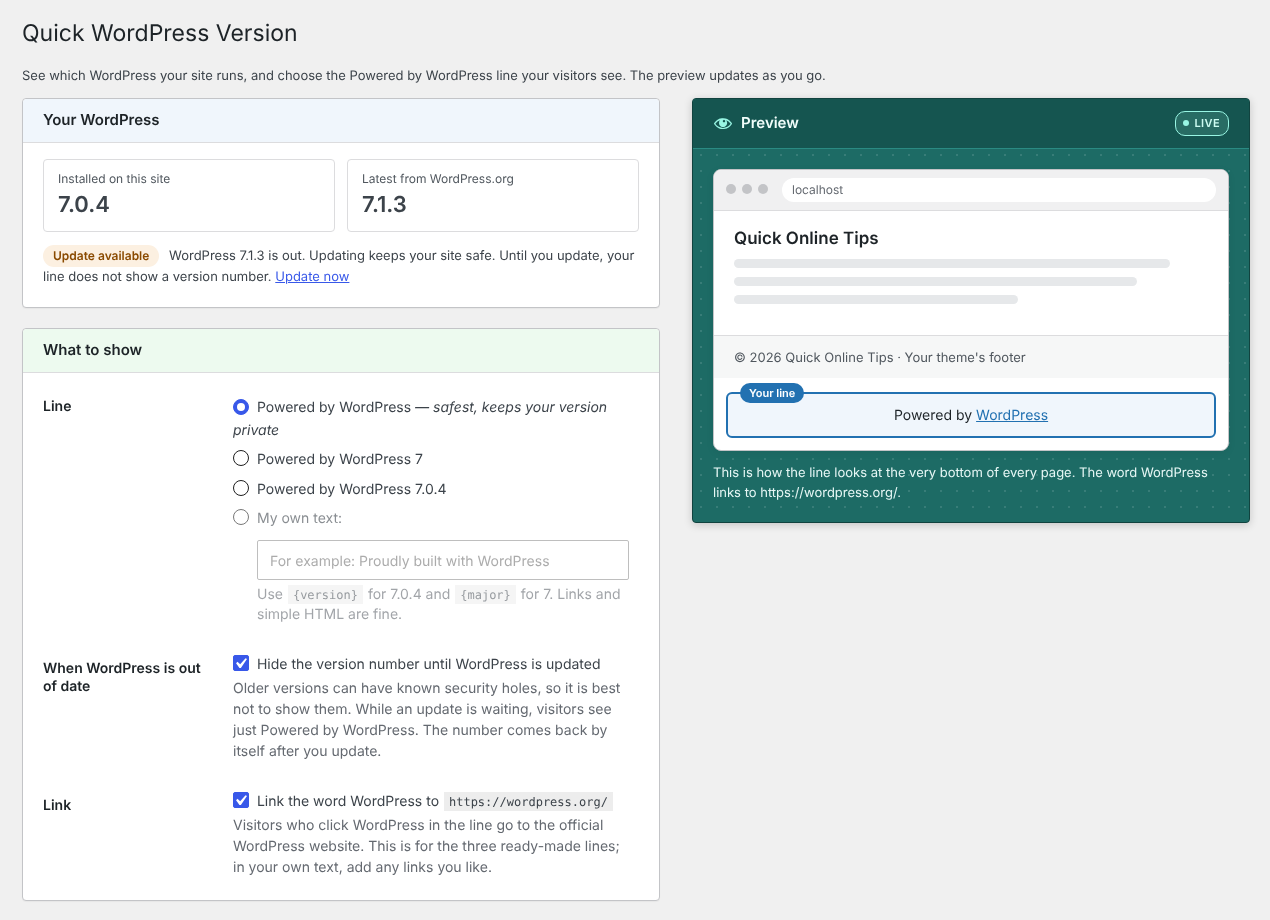Click the WordPress link in the preview line
Screen dimensions: 1270x920
1012,415
